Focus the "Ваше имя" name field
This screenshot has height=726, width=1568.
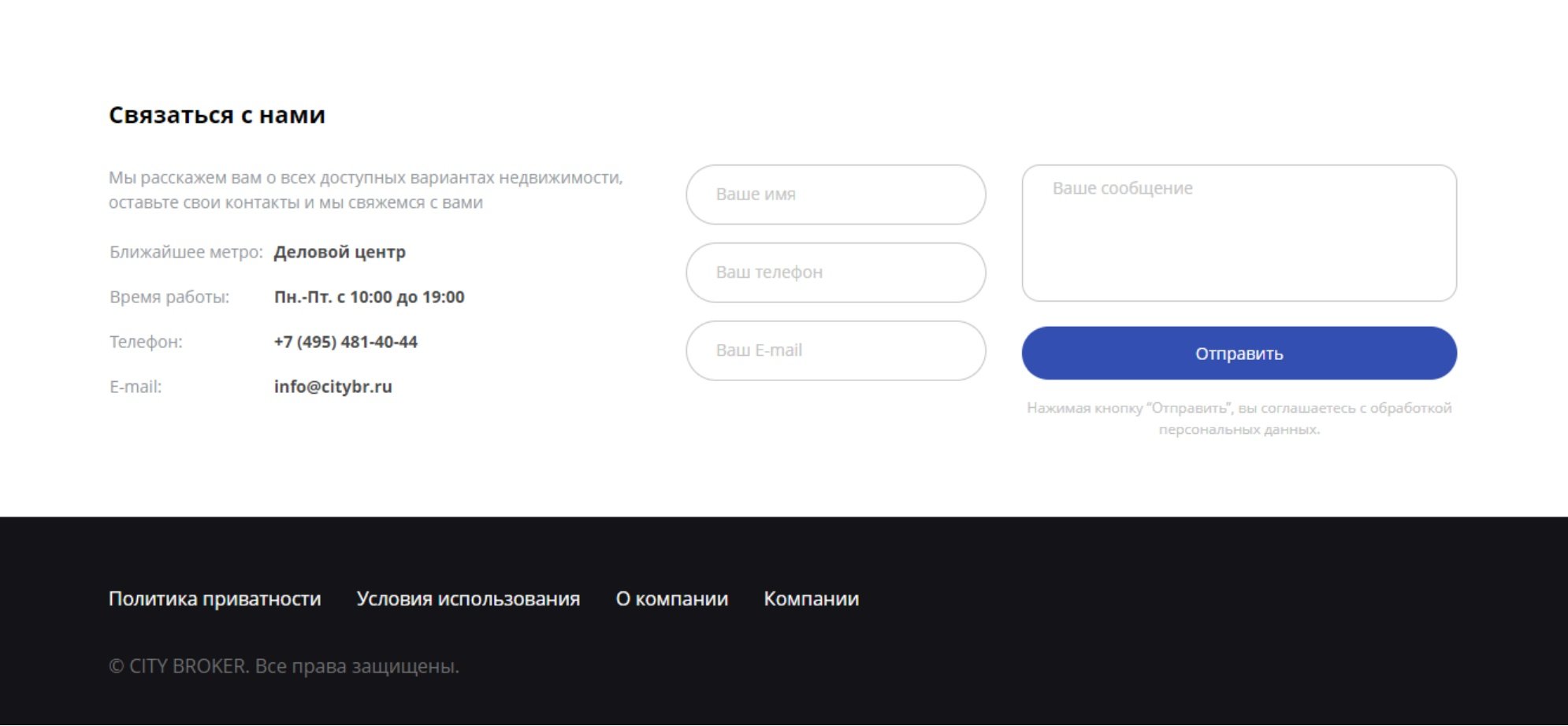tap(835, 194)
